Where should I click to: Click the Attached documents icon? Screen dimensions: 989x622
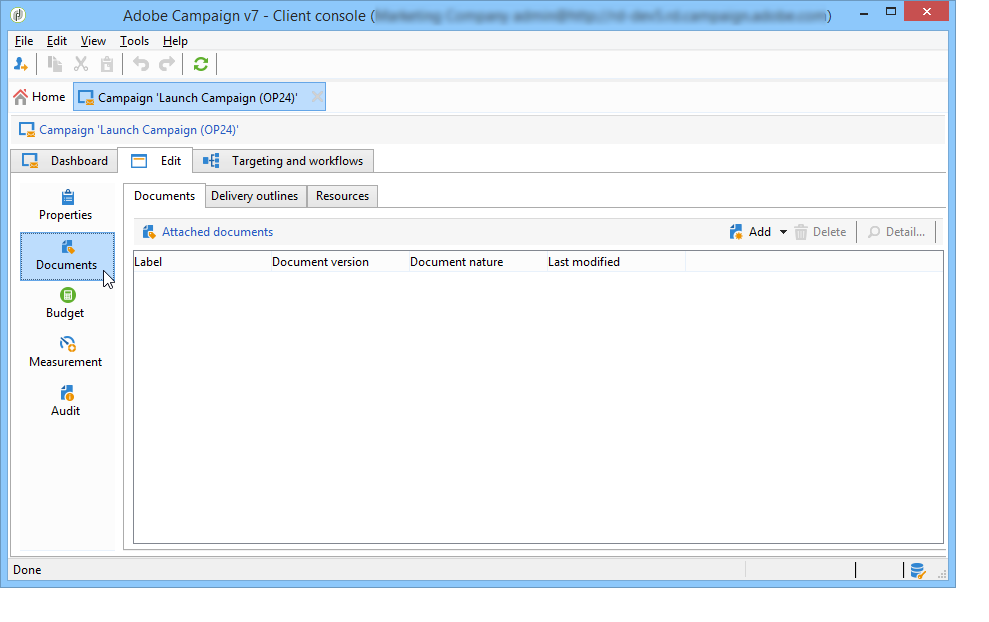[x=149, y=232]
